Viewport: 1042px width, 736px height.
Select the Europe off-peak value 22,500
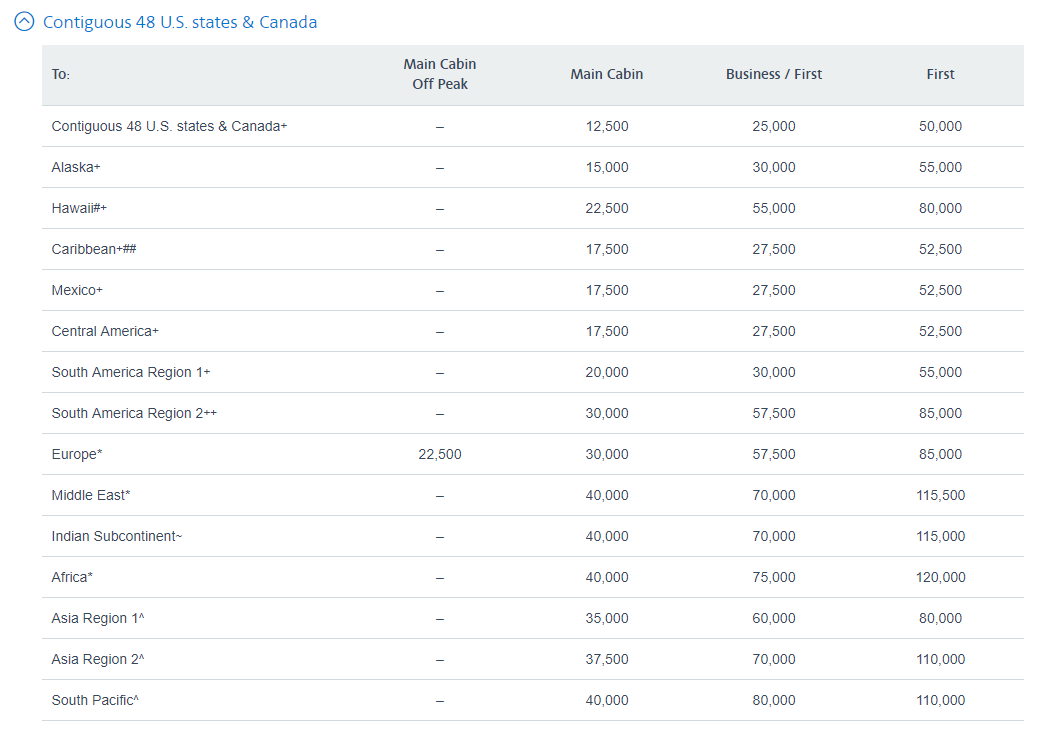click(x=440, y=454)
